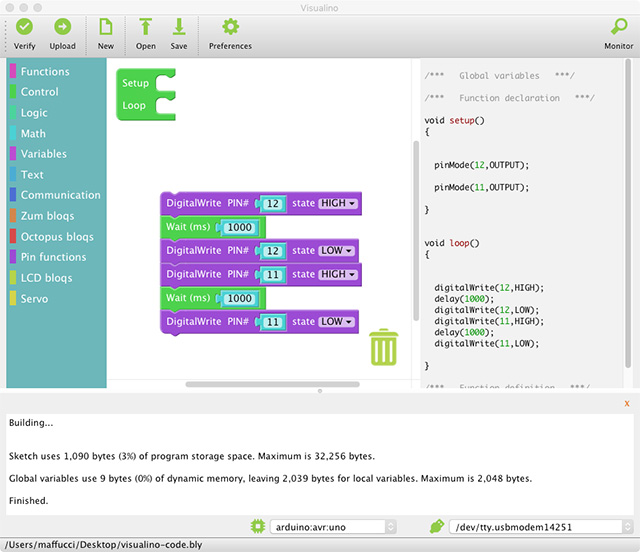The height and width of the screenshot is (552, 640).
Task: Open the Communication block category
Action: tap(60, 195)
